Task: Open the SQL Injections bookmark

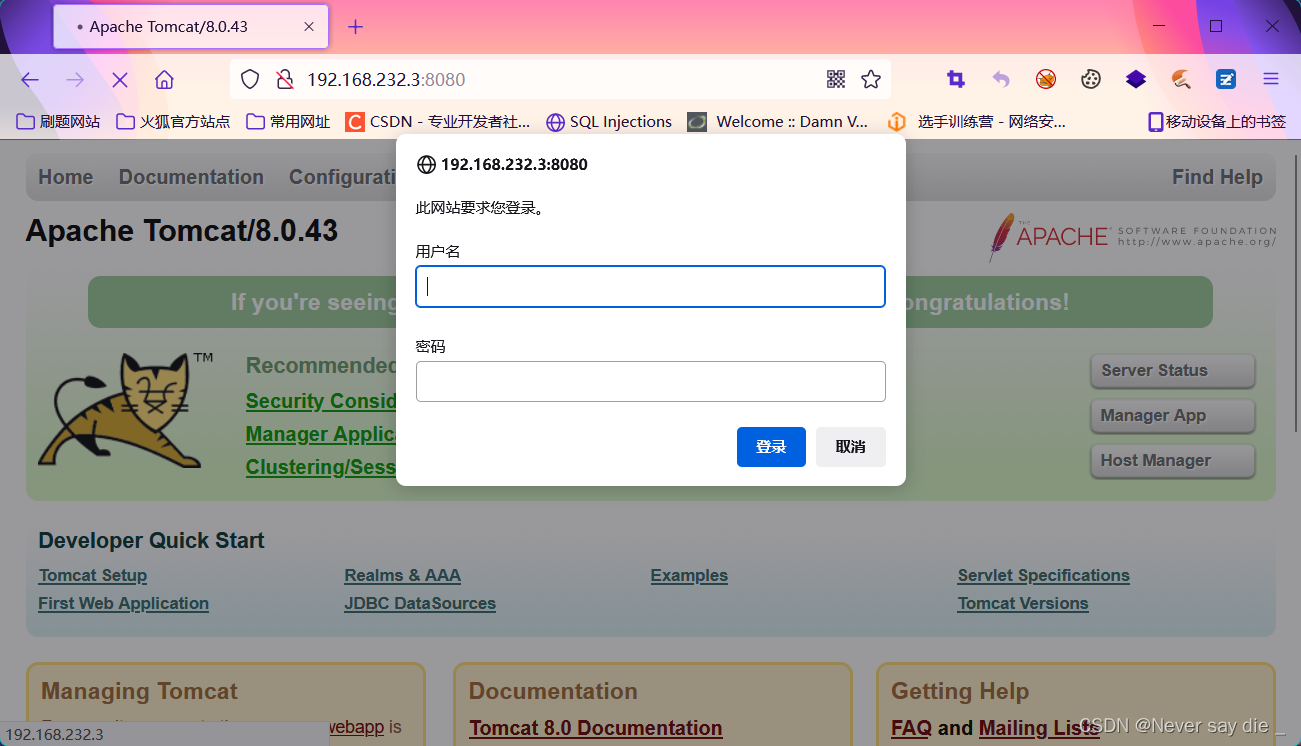Action: pos(609,122)
